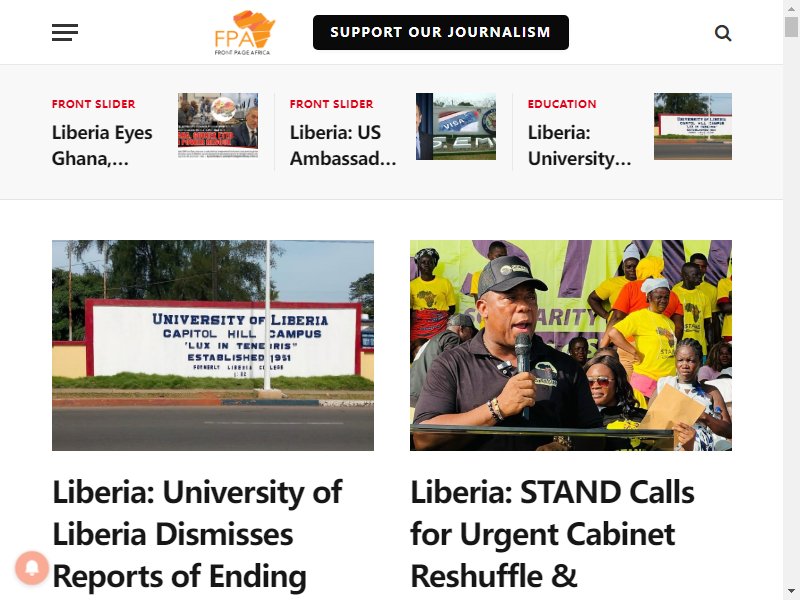The height and width of the screenshot is (600, 800).
Task: Click the scrollbar down arrow
Action: click(791, 591)
